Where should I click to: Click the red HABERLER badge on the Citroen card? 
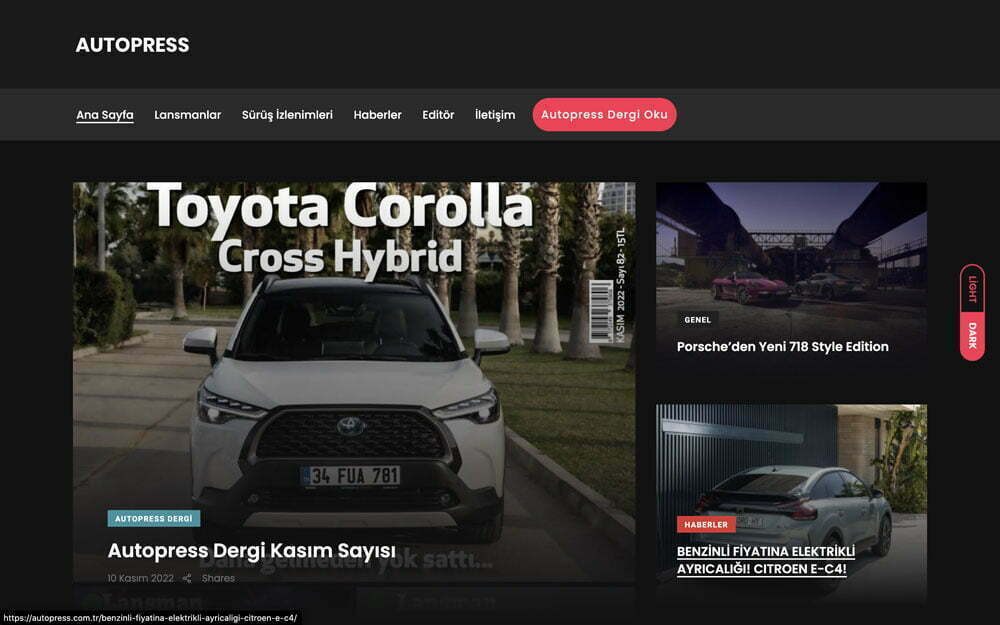pos(706,524)
